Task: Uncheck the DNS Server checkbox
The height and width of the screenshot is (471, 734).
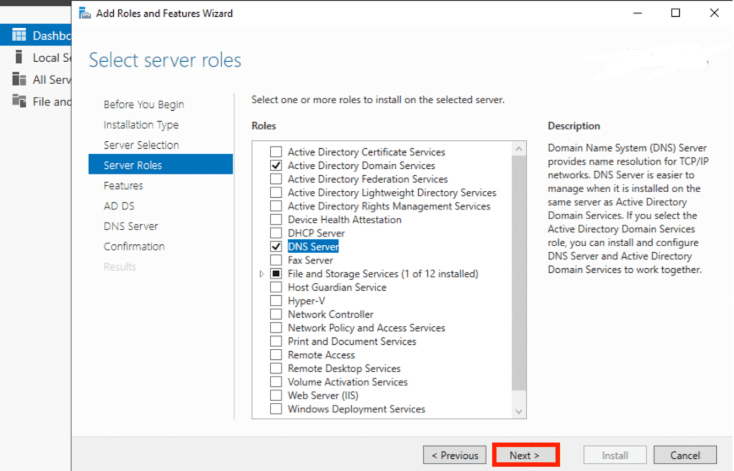Action: (x=276, y=246)
